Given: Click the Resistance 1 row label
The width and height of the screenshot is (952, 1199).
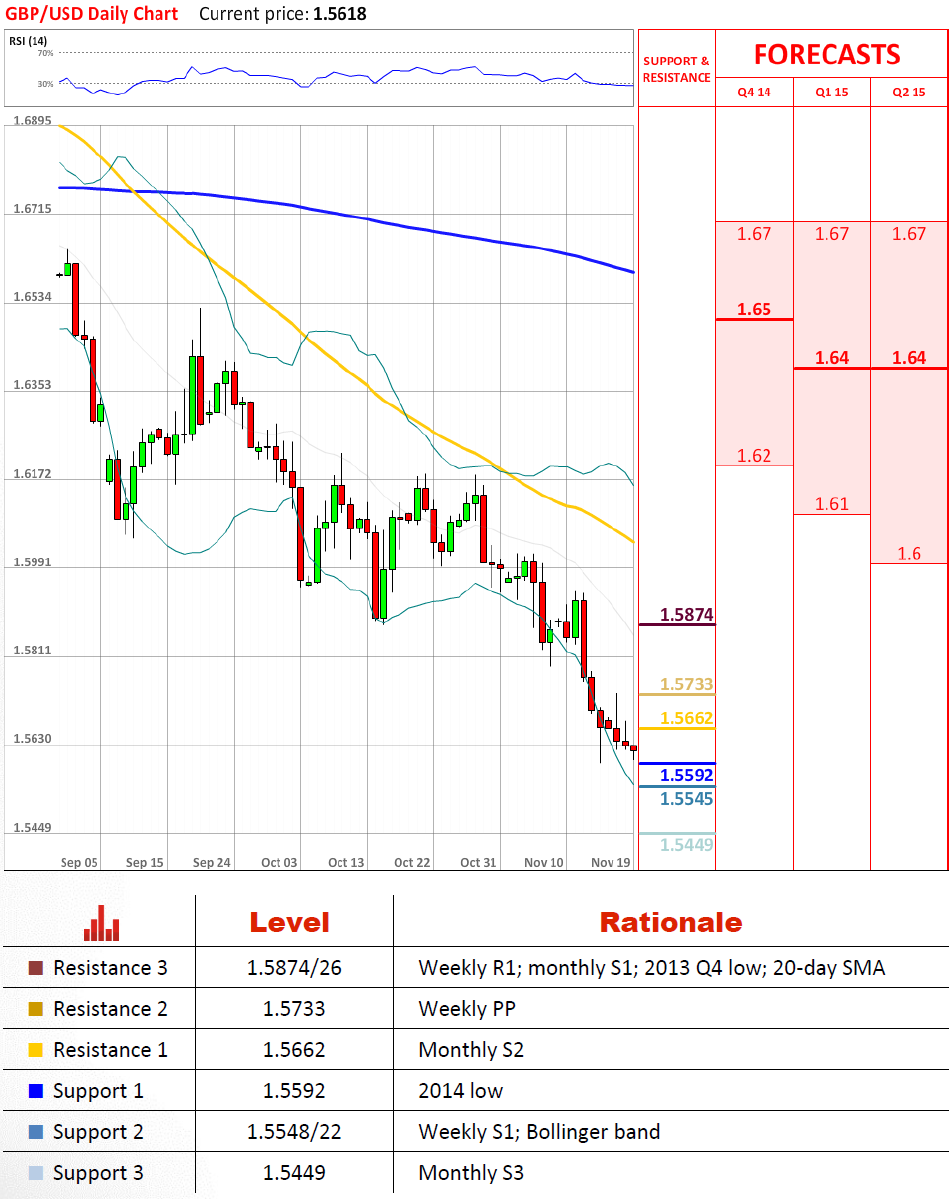Looking at the screenshot, I should [110, 1050].
